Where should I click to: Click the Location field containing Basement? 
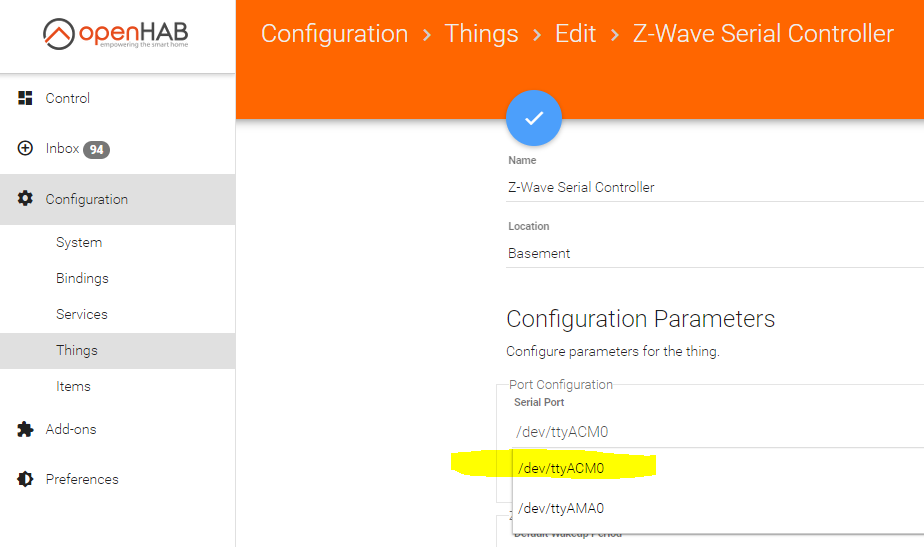pyautogui.click(x=715, y=253)
